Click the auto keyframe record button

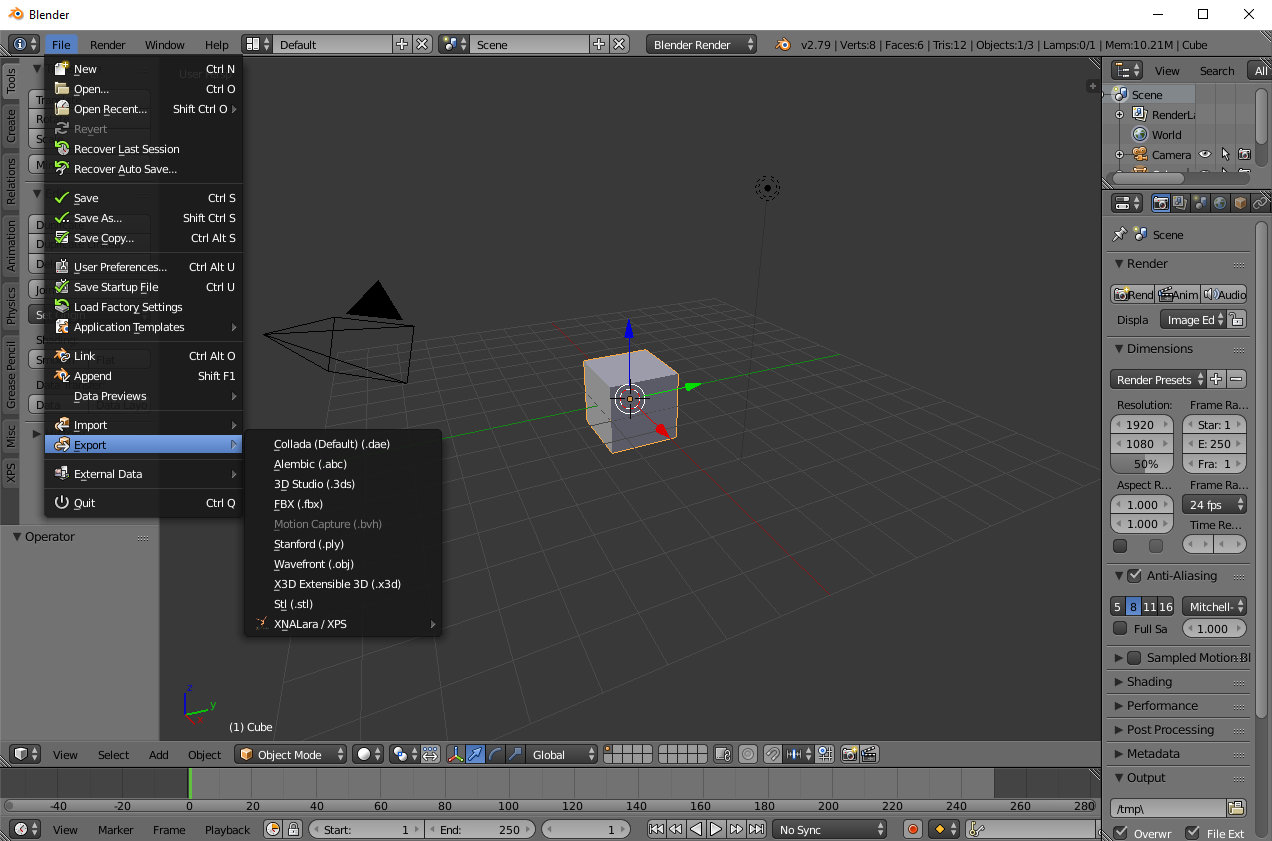[912, 829]
